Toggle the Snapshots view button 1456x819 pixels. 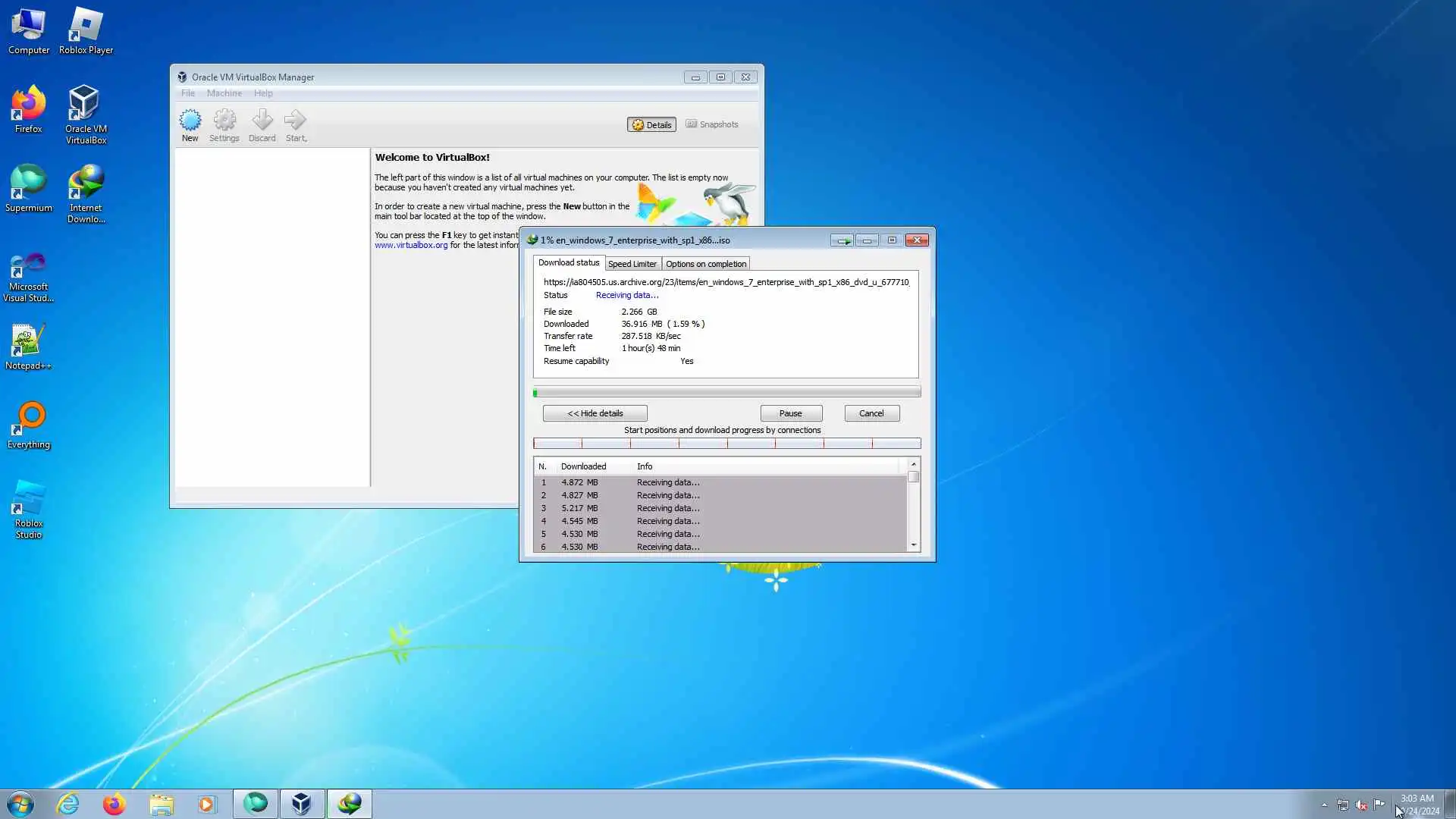[x=712, y=124]
